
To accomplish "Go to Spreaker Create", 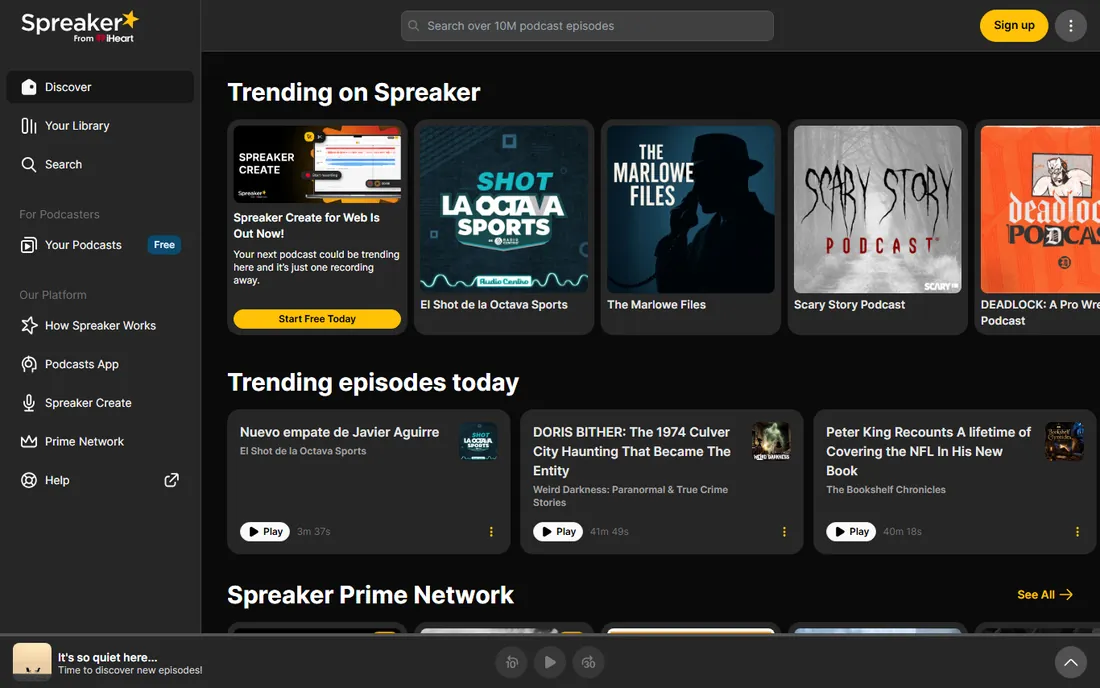I will 100,403.
